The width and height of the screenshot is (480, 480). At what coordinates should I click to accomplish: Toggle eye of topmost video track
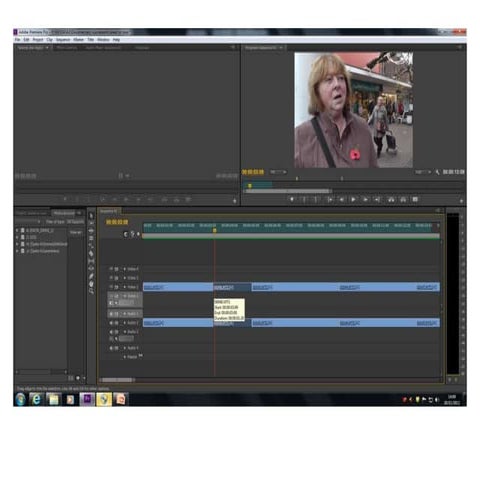[x=111, y=269]
